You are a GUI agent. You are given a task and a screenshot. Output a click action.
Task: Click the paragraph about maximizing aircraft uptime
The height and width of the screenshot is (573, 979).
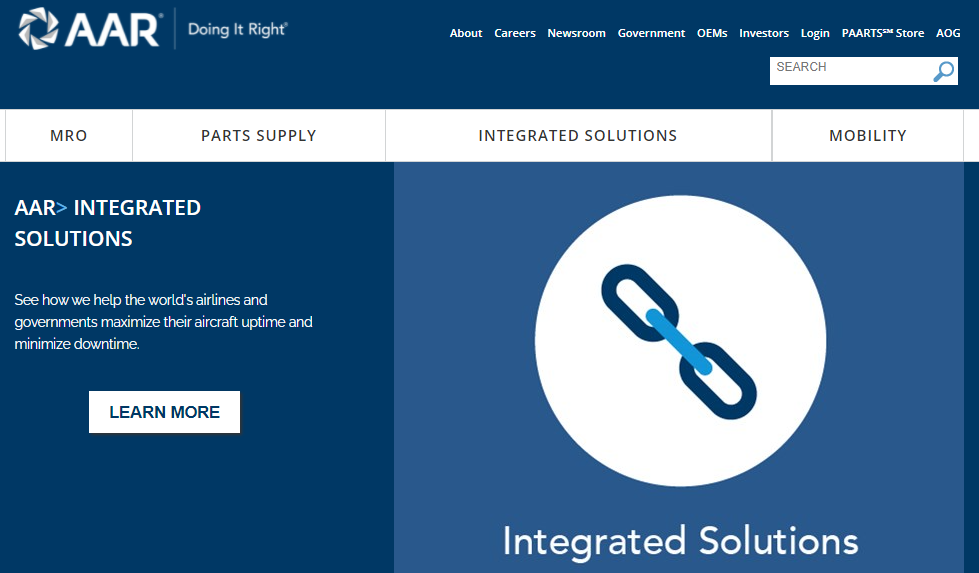[x=163, y=322]
